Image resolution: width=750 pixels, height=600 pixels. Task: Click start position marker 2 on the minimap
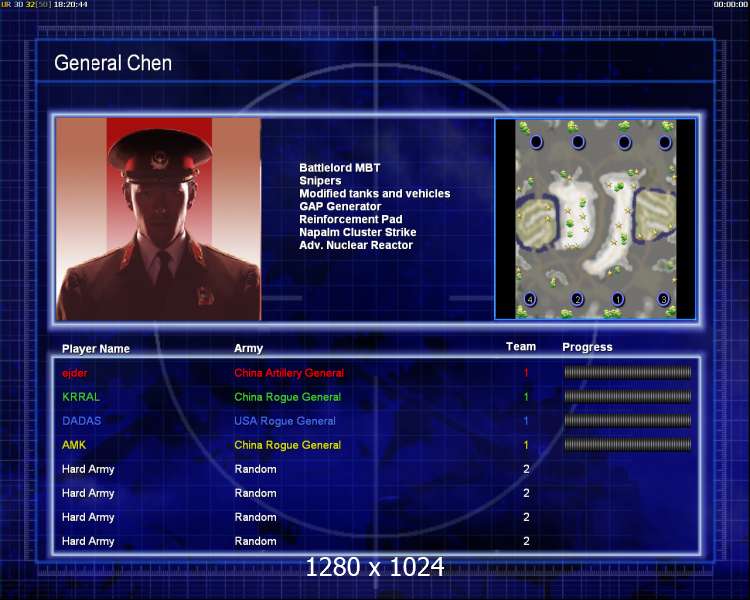pyautogui.click(x=577, y=299)
